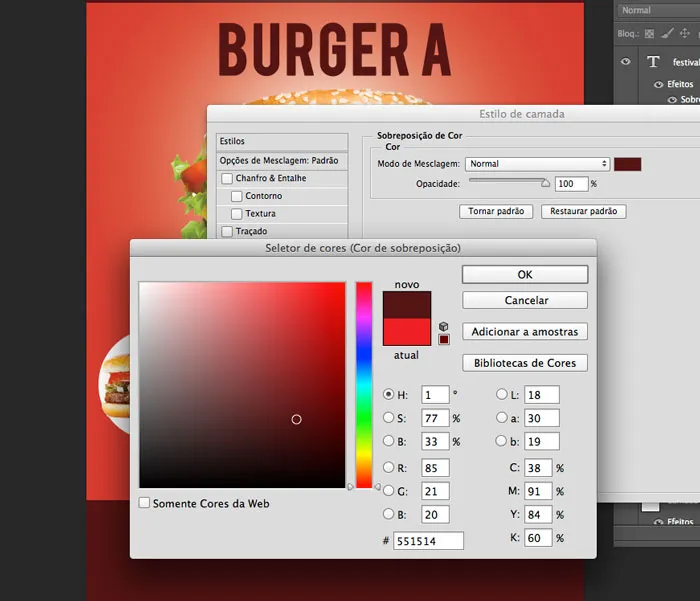Viewport: 700px width, 601px height.
Task: Select the L lightness radio button
Action: tap(502, 394)
